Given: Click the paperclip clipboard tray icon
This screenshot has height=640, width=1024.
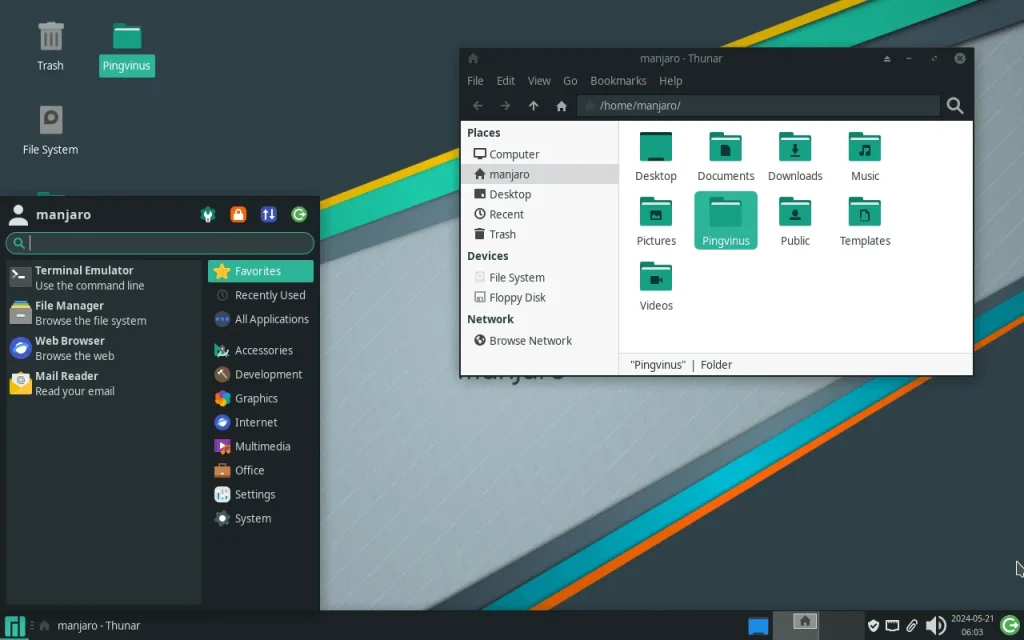Looking at the screenshot, I should 912,626.
